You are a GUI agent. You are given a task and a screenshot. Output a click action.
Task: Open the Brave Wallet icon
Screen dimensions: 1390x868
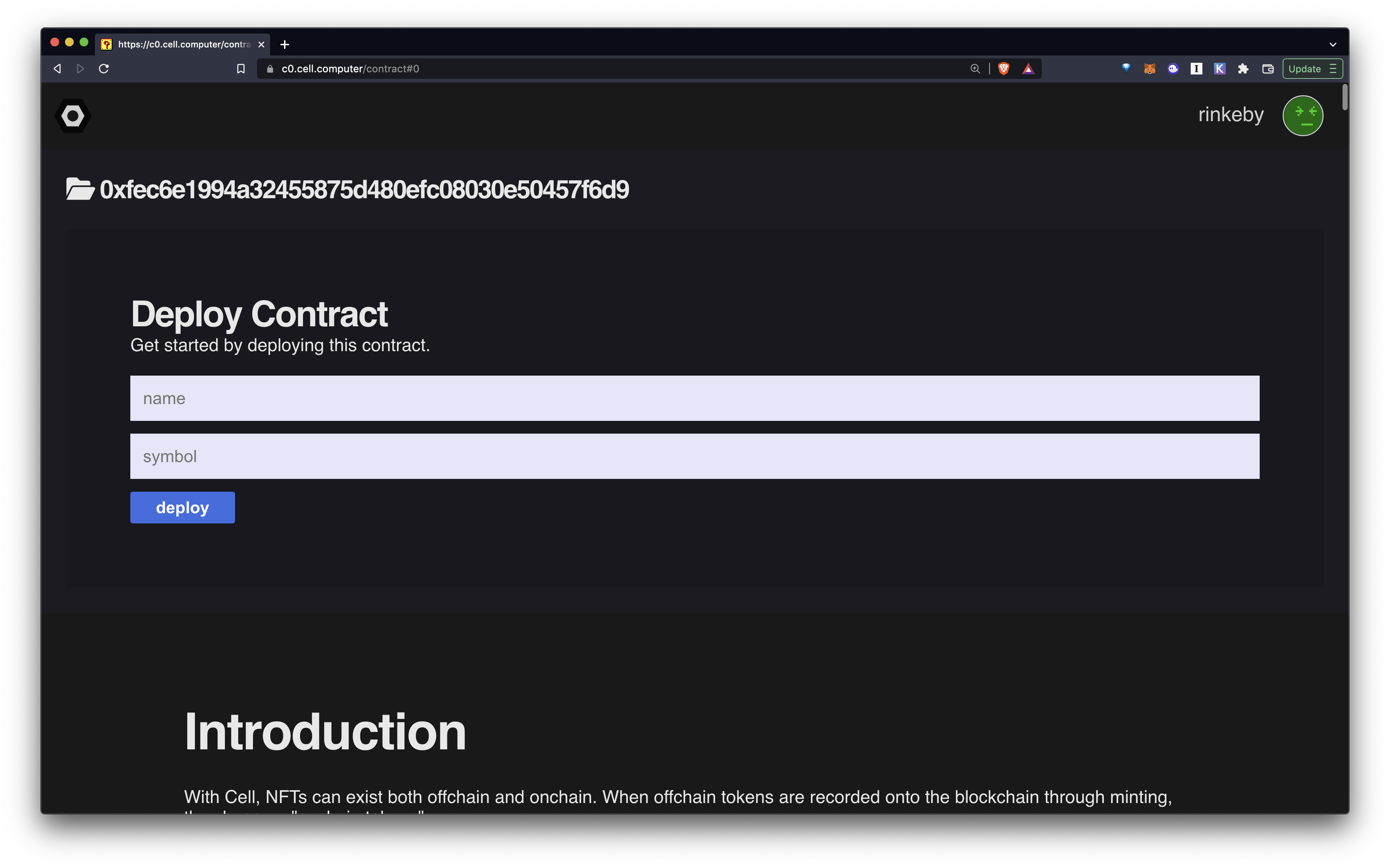coord(1268,69)
